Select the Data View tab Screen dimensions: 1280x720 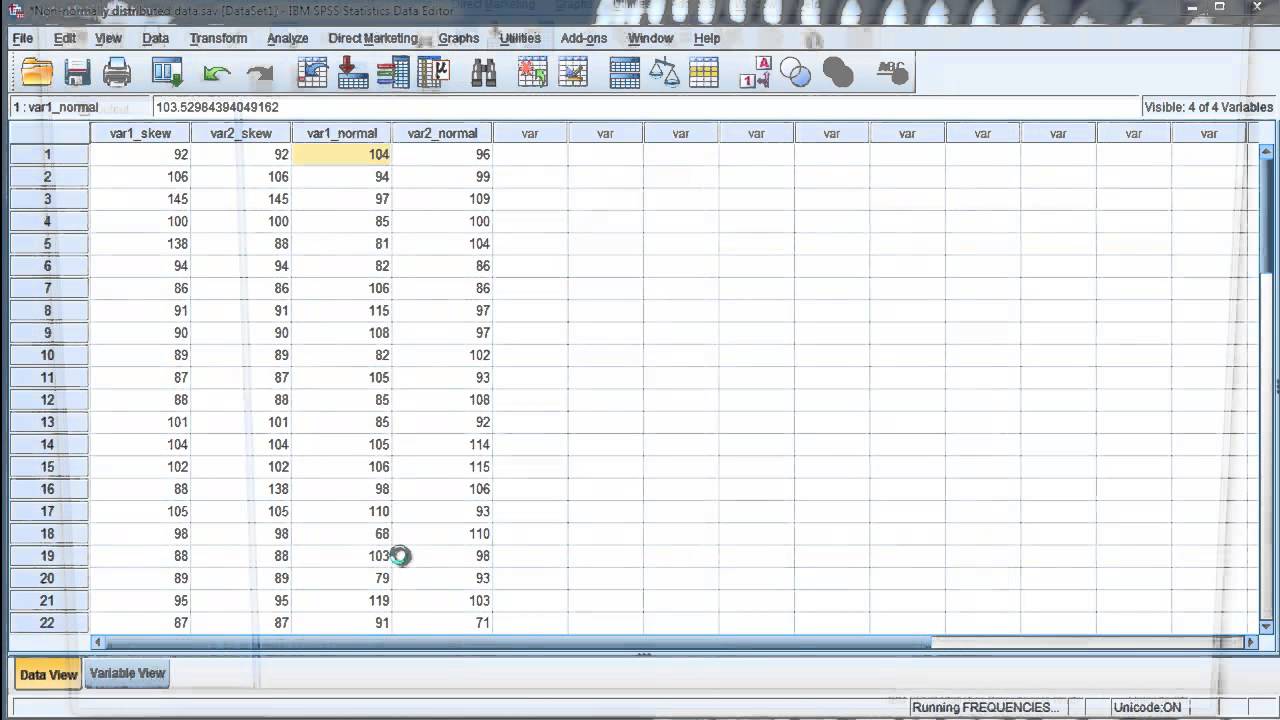48,674
